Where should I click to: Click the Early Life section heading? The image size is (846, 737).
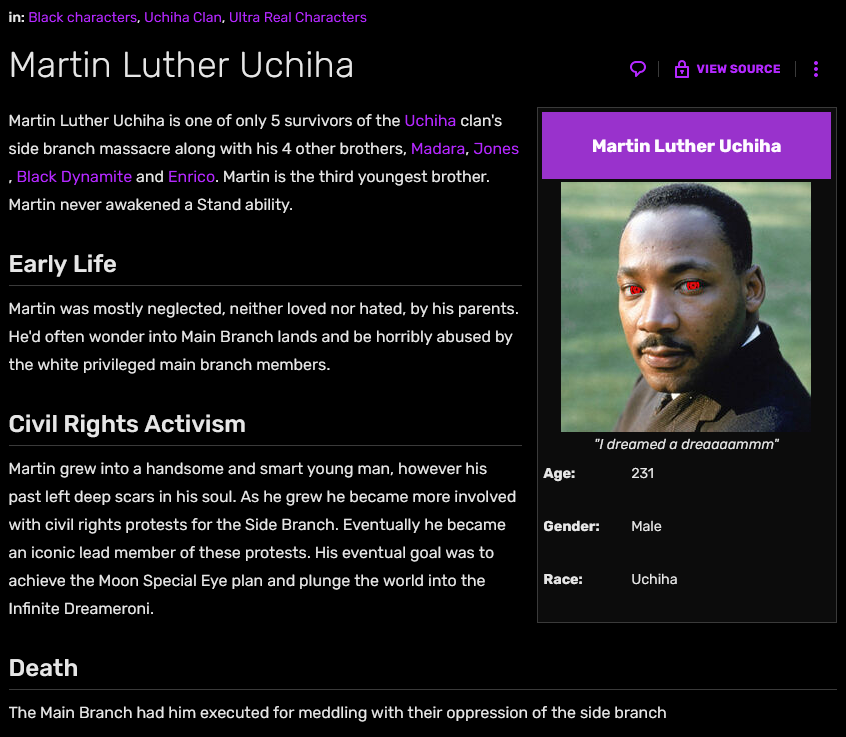[x=63, y=264]
